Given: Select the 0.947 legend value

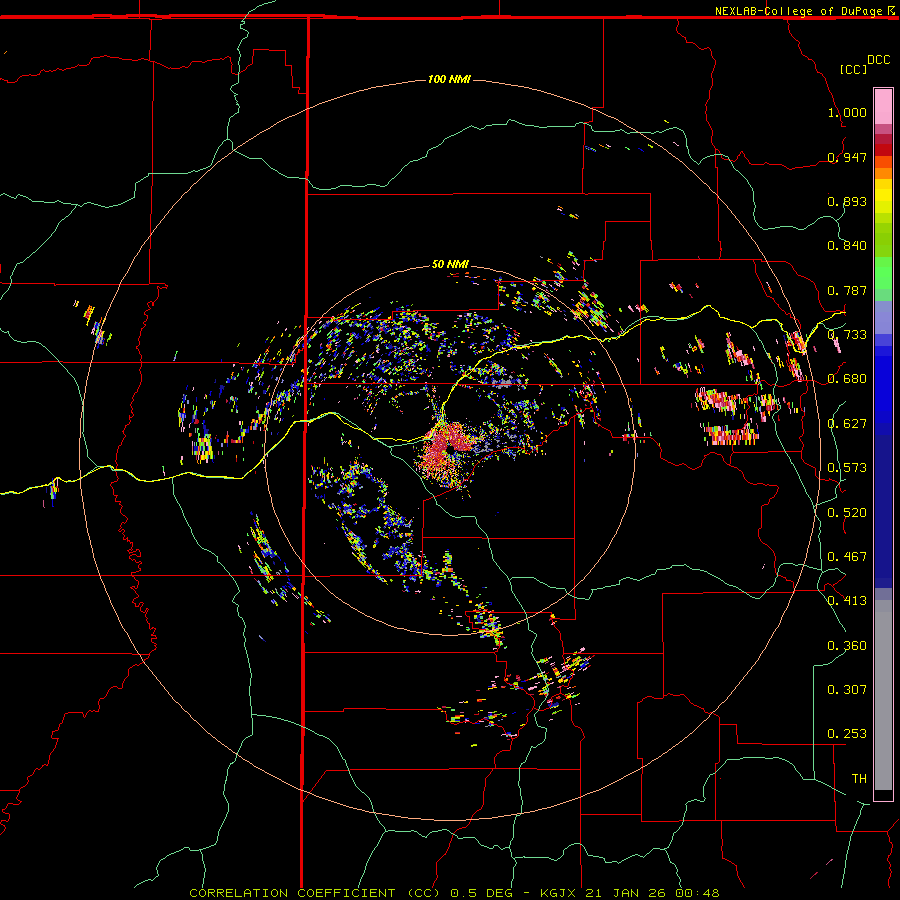Looking at the screenshot, I should pos(847,157).
